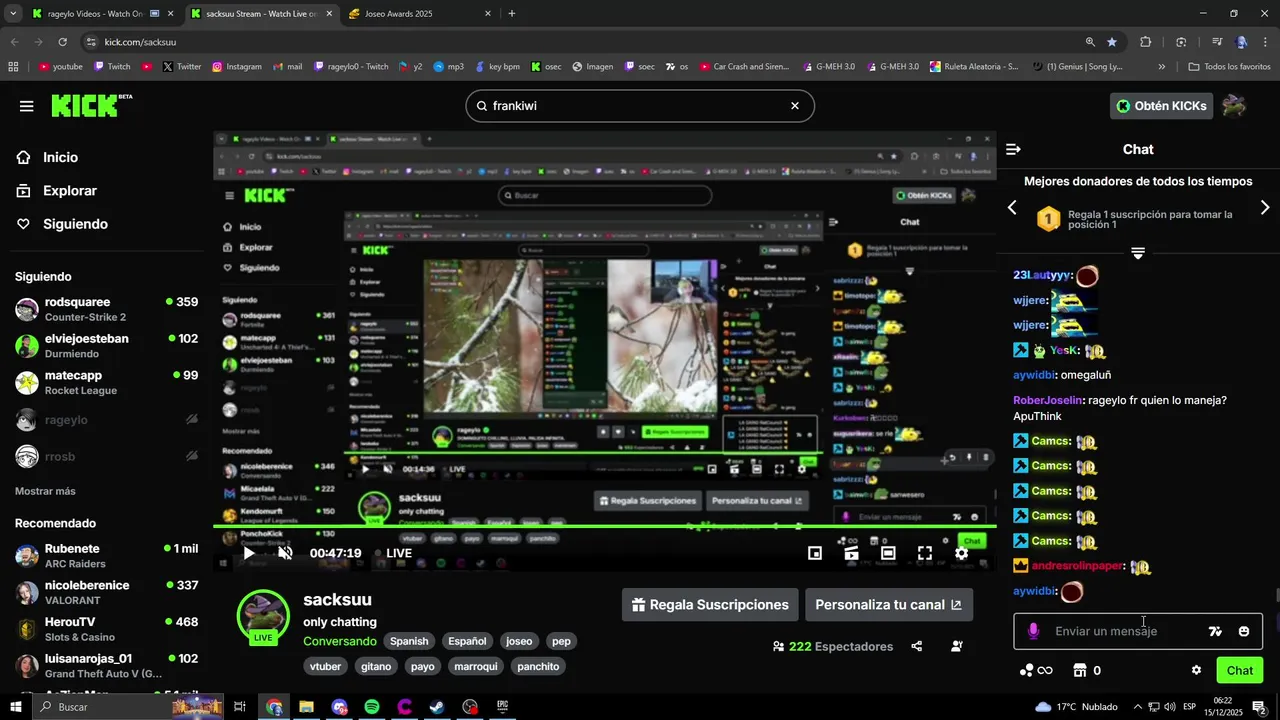The image size is (1280, 720).
Task: Open offline rageylo channel
Action: click(106, 420)
